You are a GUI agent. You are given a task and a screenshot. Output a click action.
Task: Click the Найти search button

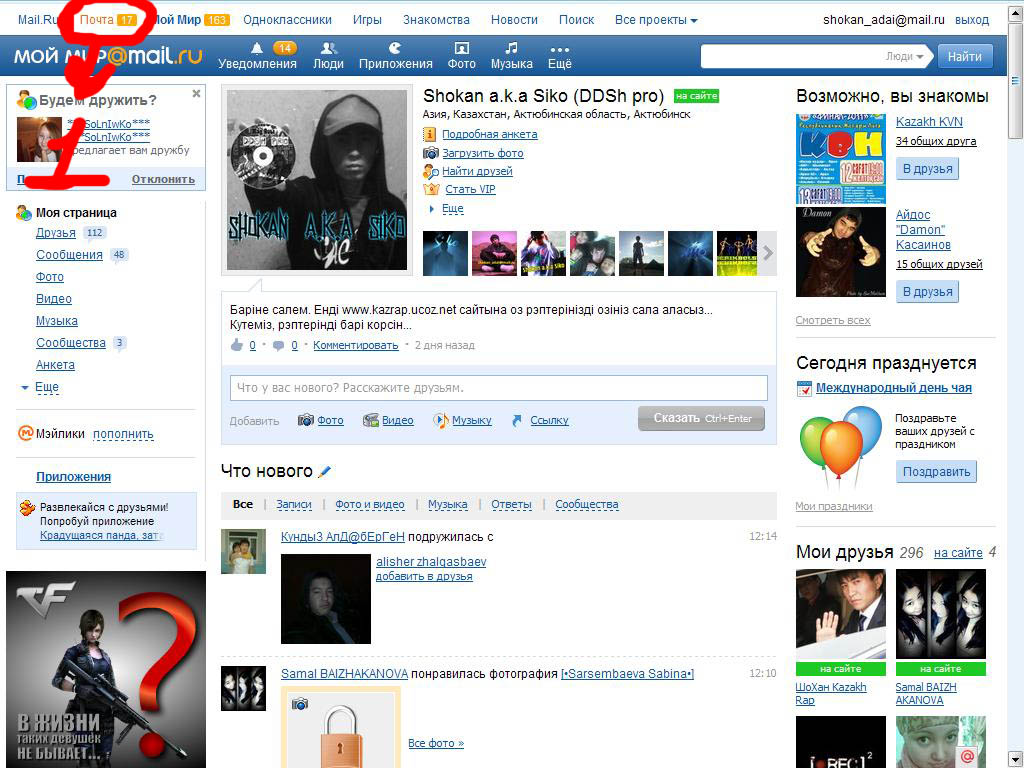coord(965,56)
